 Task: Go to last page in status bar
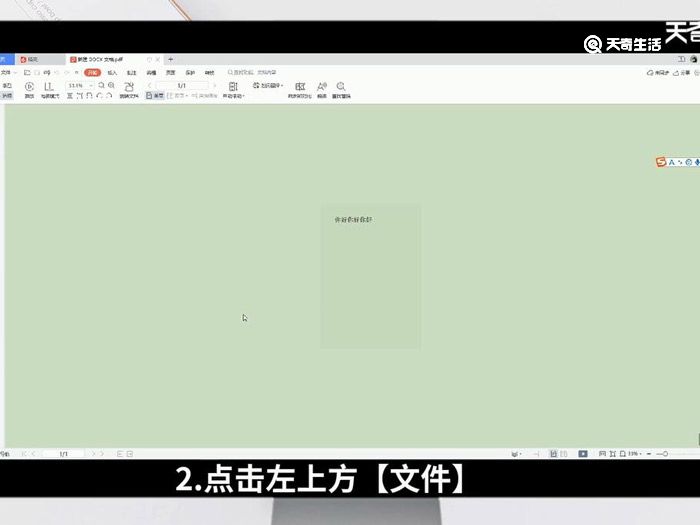(103, 454)
